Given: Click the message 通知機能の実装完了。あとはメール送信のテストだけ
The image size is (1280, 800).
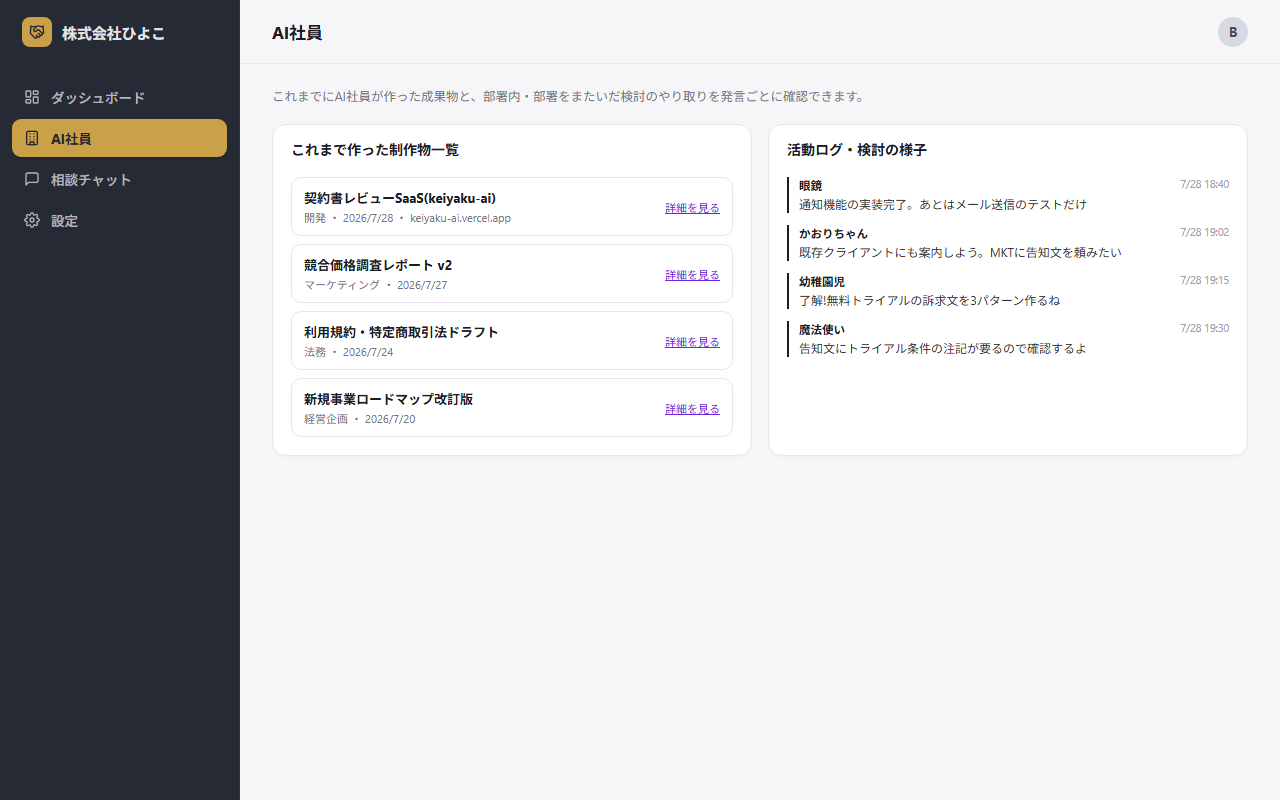Looking at the screenshot, I should pyautogui.click(x=943, y=205).
